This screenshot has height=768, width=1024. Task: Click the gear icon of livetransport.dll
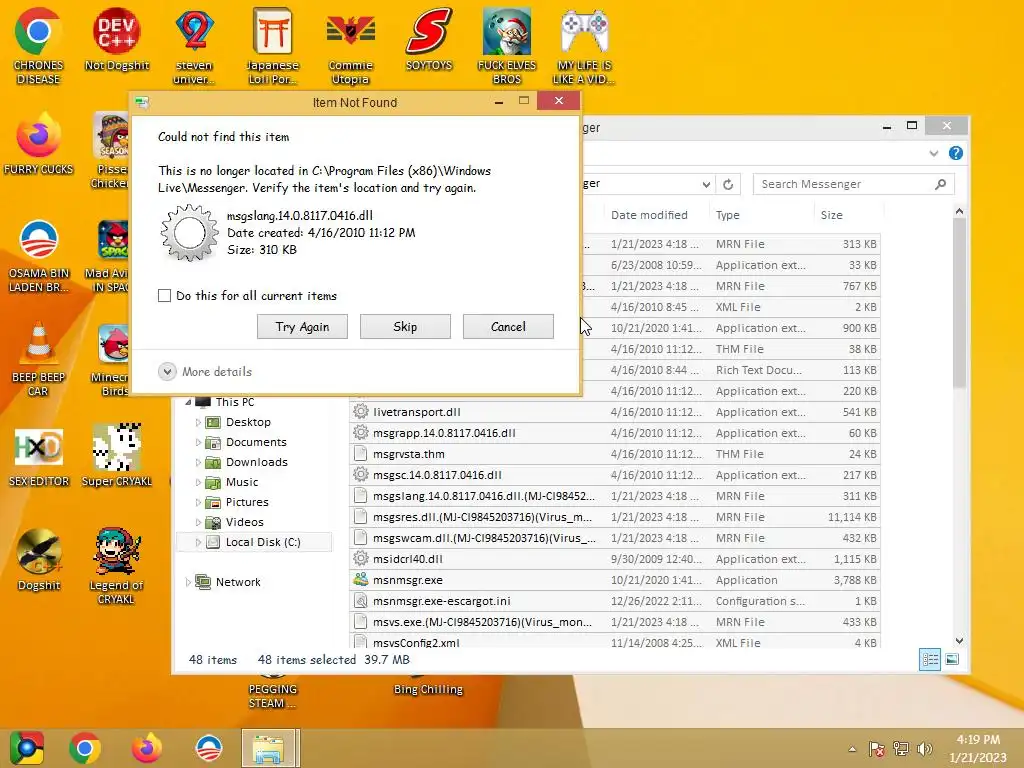tap(360, 411)
